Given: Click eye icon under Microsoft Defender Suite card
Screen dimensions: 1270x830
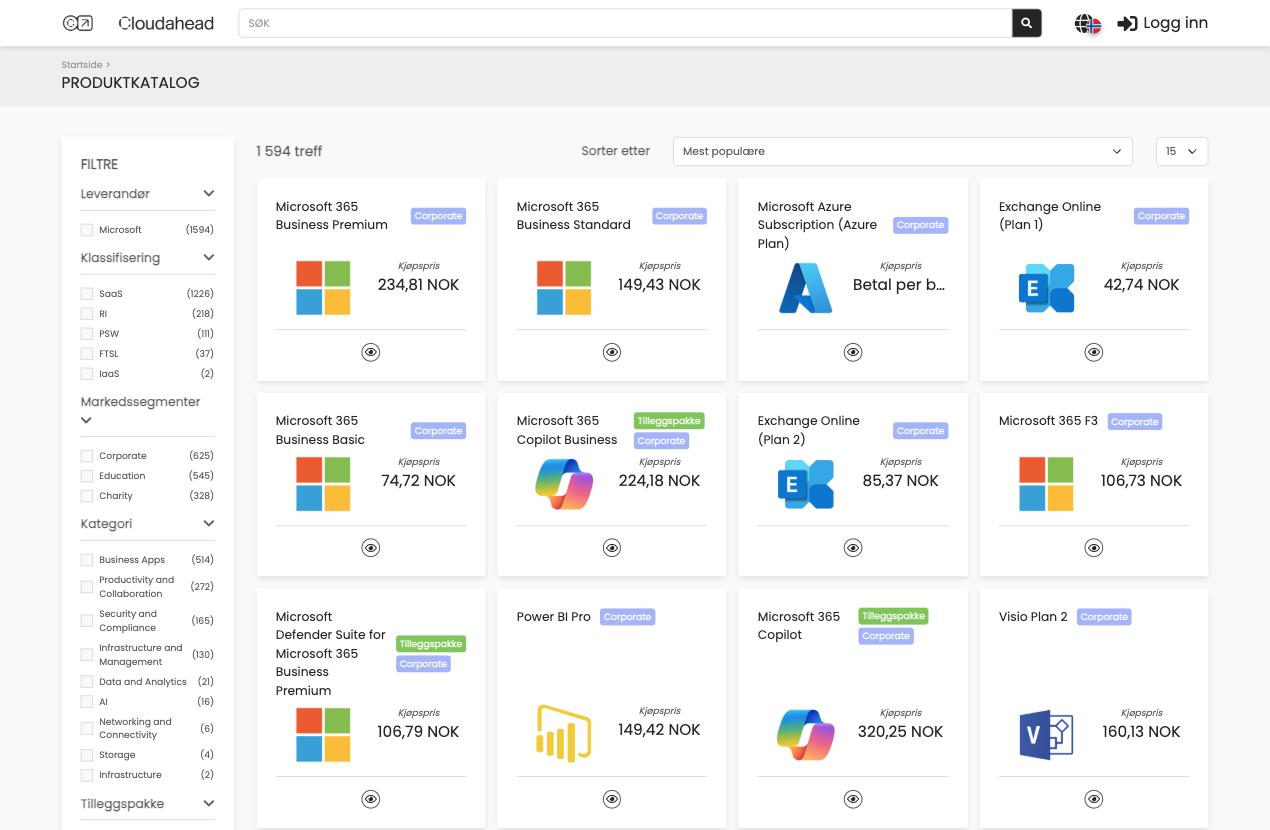Looking at the screenshot, I should [x=371, y=799].
